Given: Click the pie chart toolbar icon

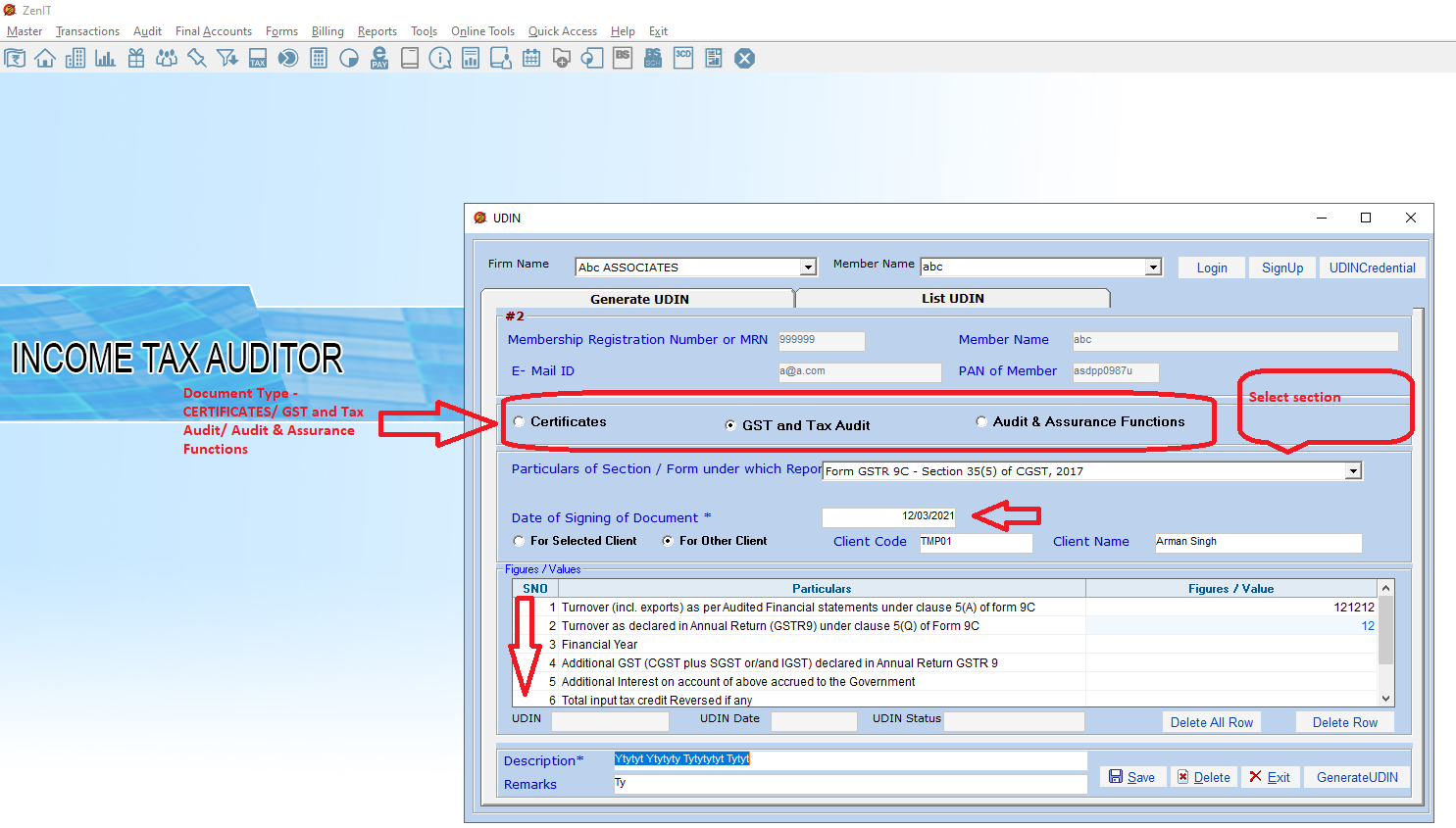Looking at the screenshot, I should 349,59.
